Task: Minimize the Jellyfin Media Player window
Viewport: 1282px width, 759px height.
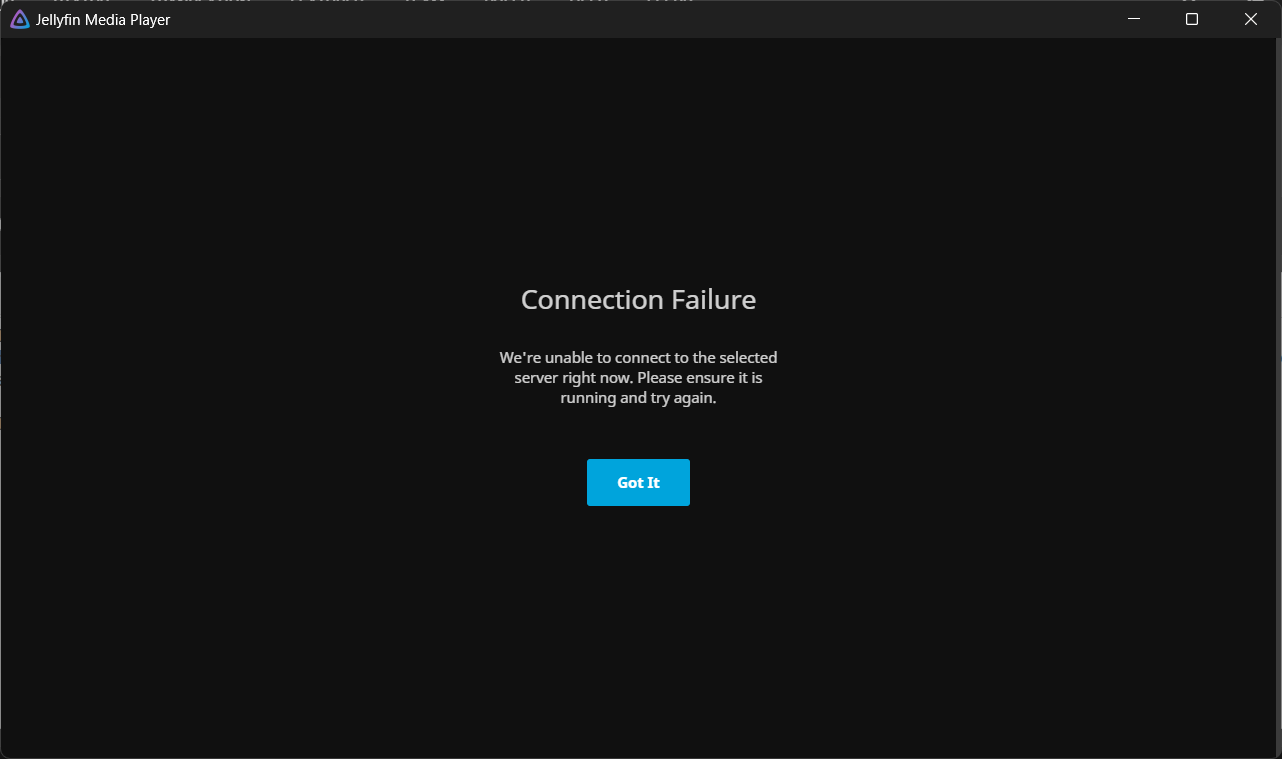Action: coord(1133,19)
